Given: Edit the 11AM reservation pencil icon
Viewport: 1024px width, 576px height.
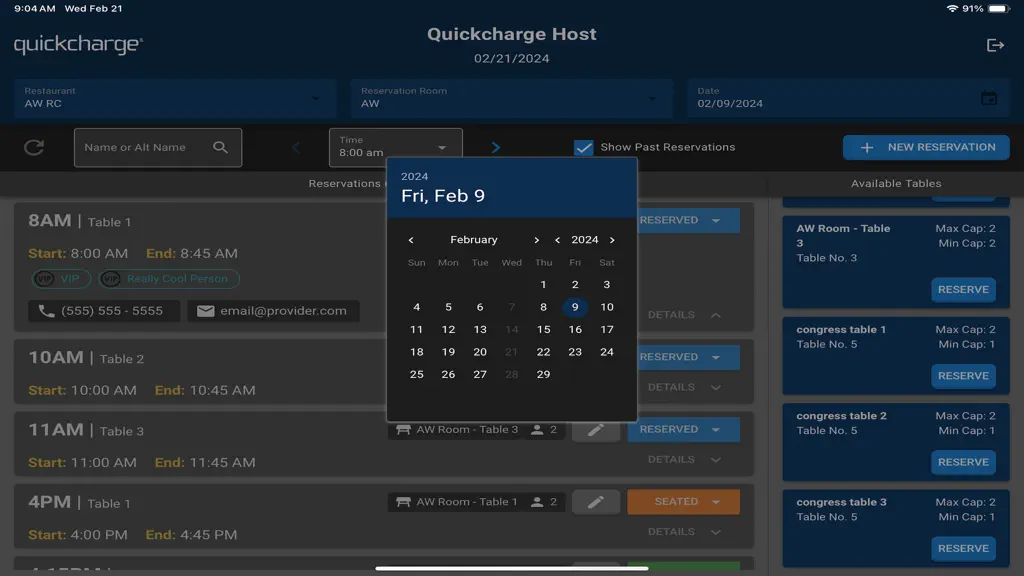Looking at the screenshot, I should 596,430.
